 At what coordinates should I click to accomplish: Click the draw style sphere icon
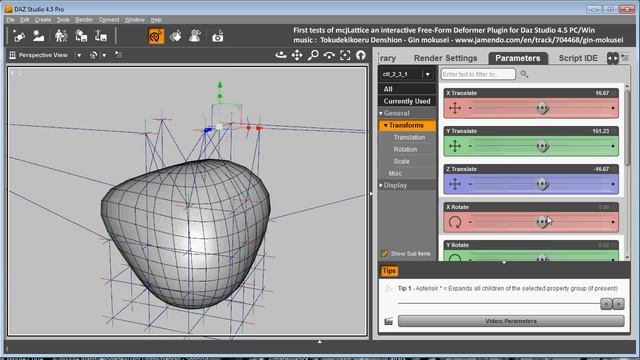pos(93,55)
